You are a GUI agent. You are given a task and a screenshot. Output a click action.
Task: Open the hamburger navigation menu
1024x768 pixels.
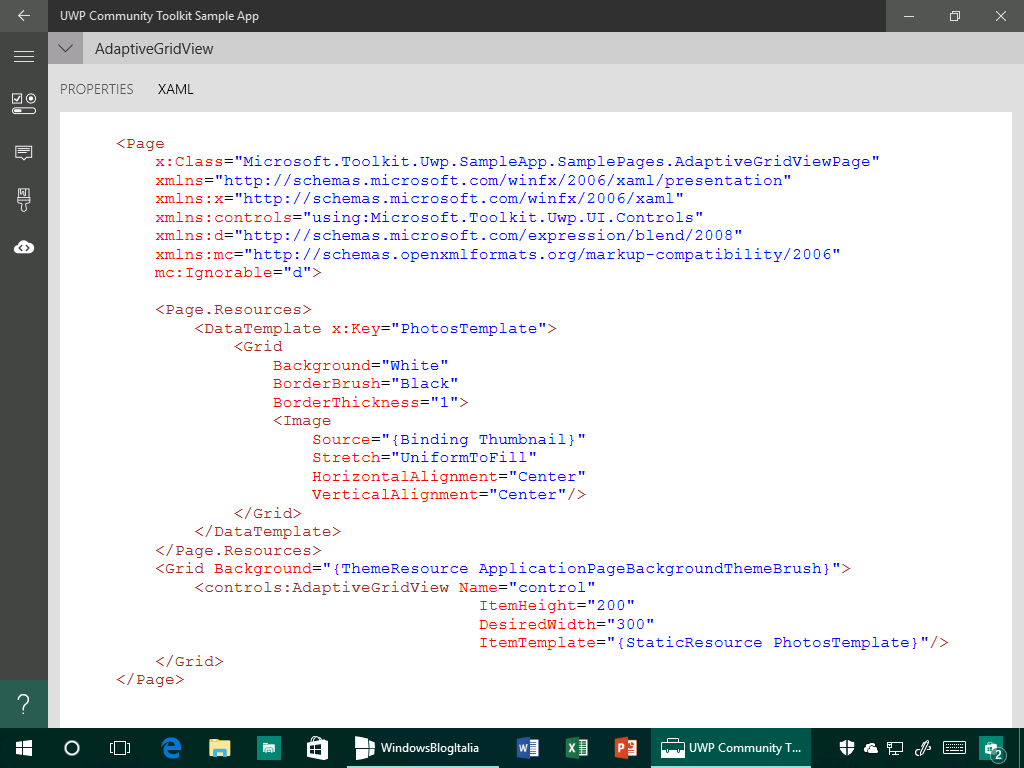(x=24, y=56)
